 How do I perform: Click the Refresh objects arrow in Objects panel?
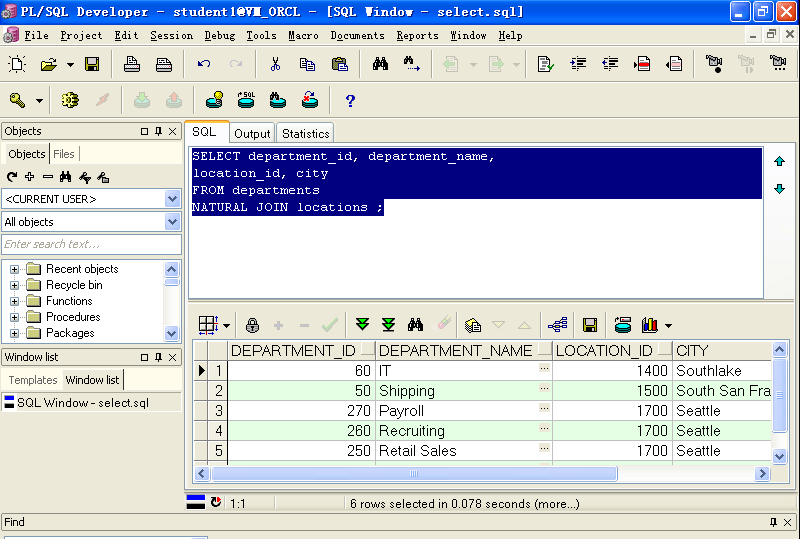pos(12,177)
